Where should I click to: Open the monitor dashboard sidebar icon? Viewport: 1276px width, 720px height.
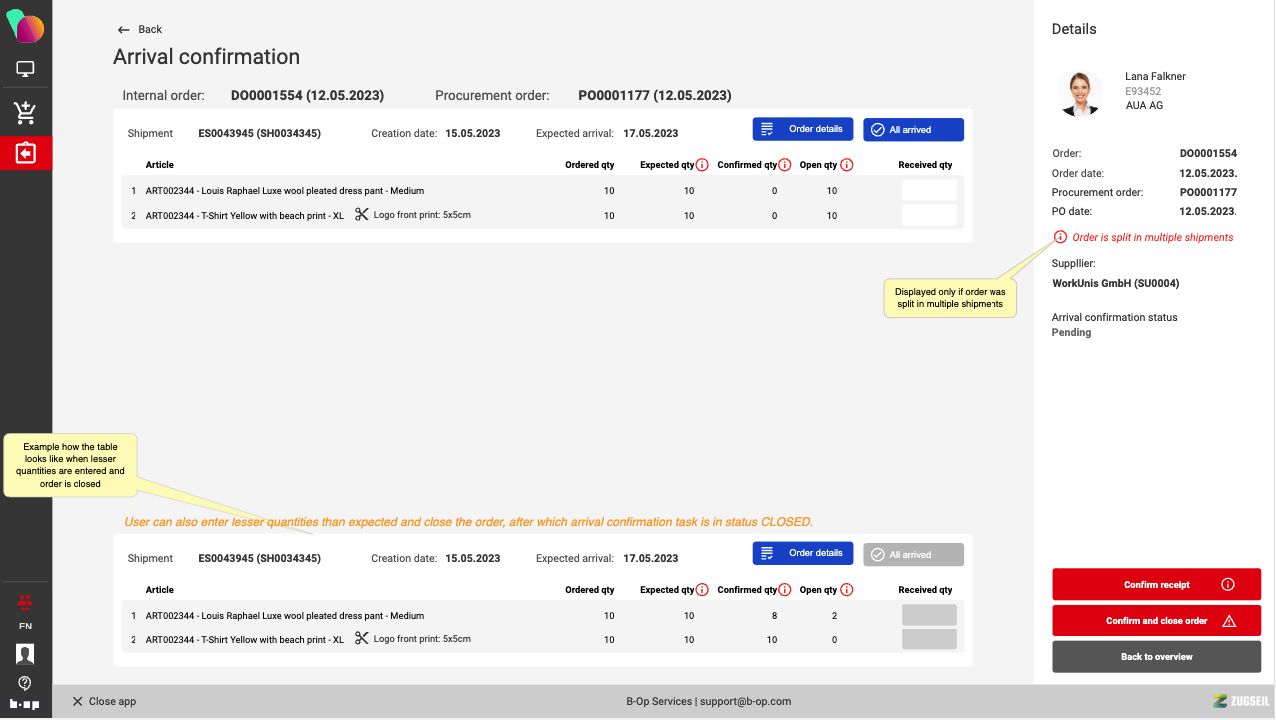point(25,69)
